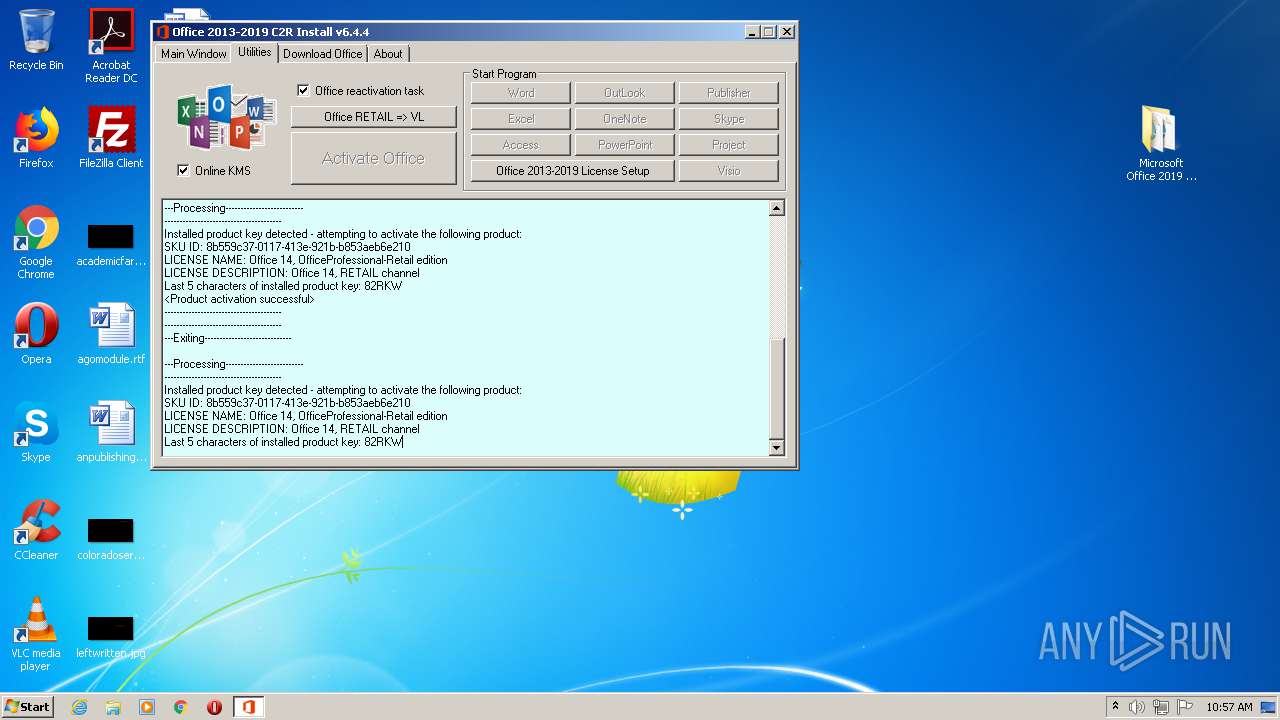
Task: Click the installer window title bar icon
Action: 163,32
